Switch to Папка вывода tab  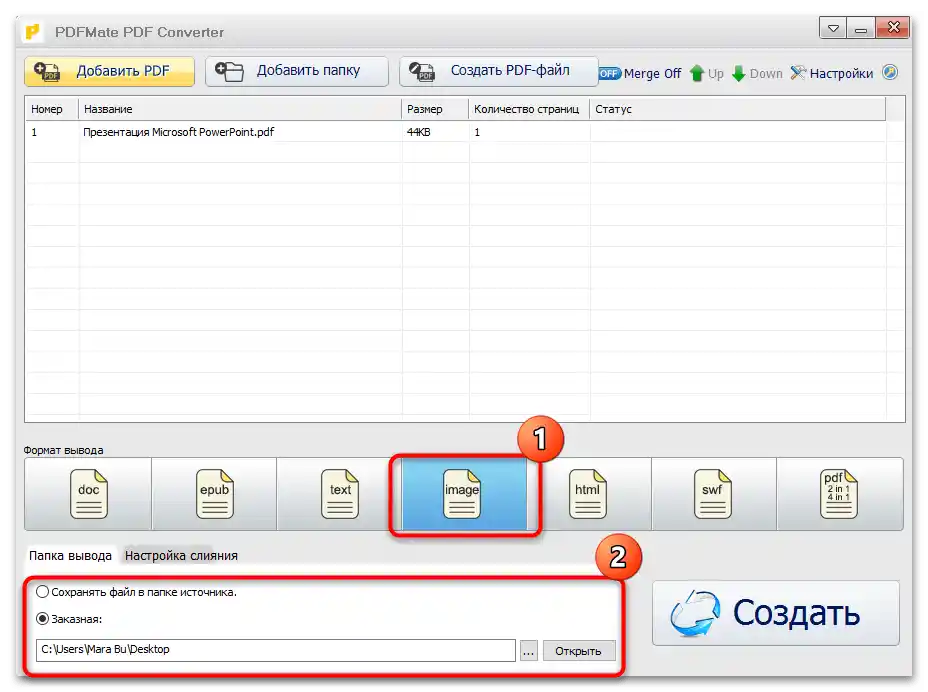[x=70, y=555]
